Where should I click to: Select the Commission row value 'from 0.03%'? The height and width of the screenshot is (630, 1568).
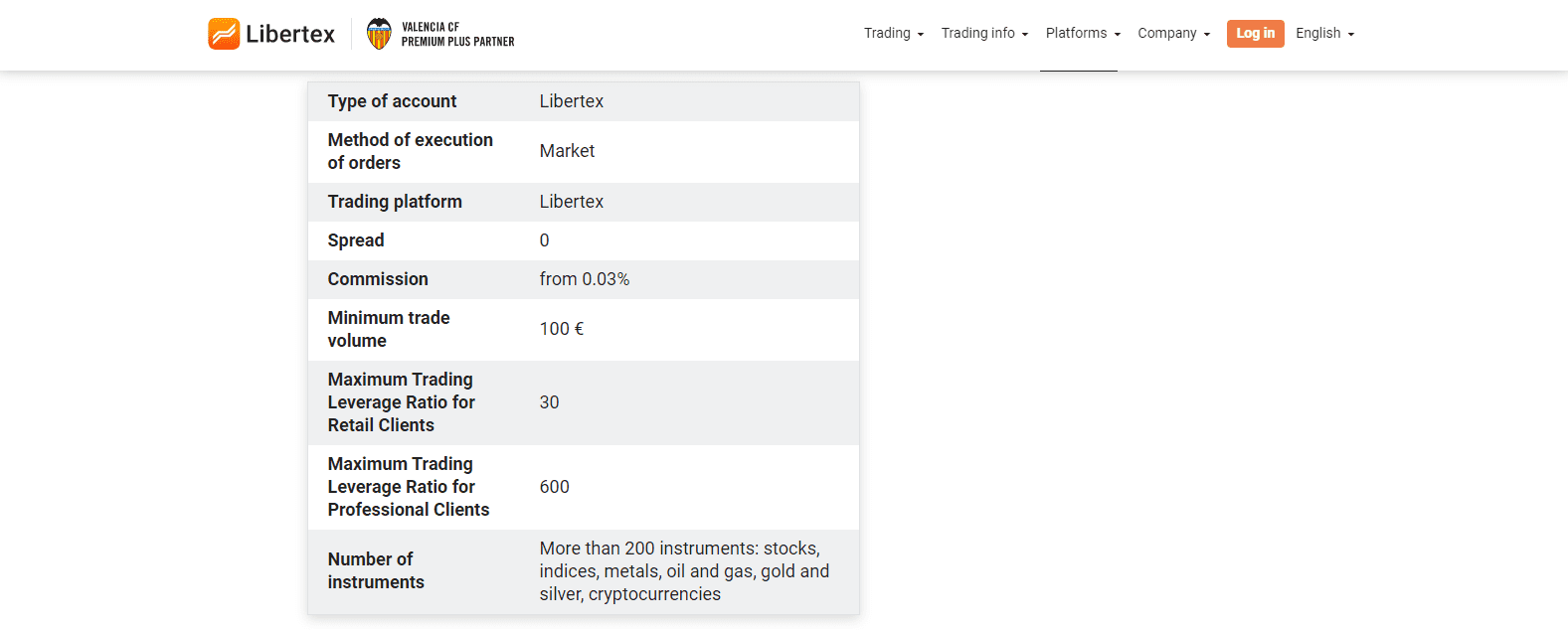(x=585, y=279)
